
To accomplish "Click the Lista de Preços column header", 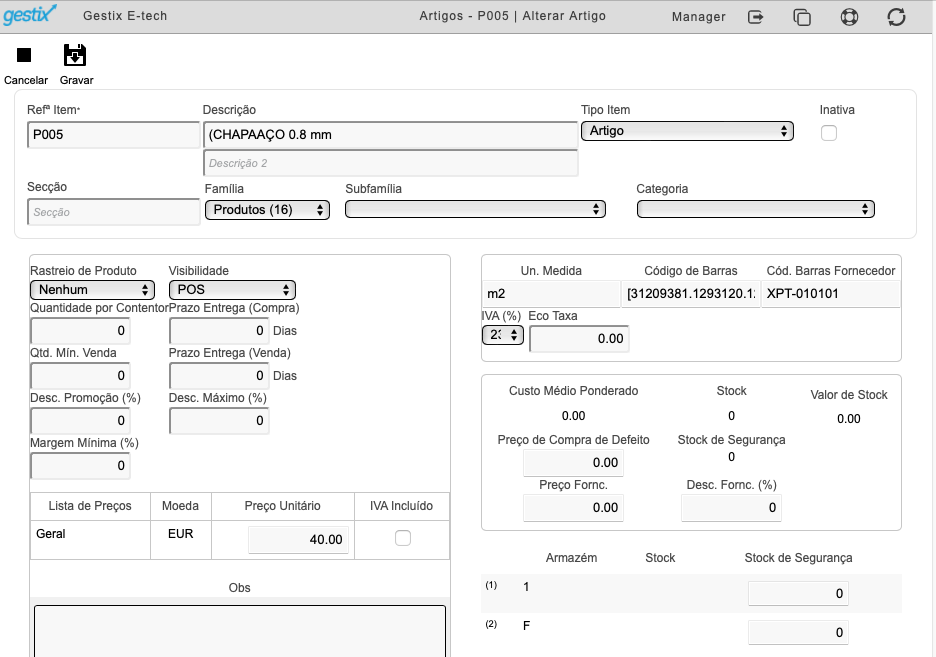I will 90,506.
